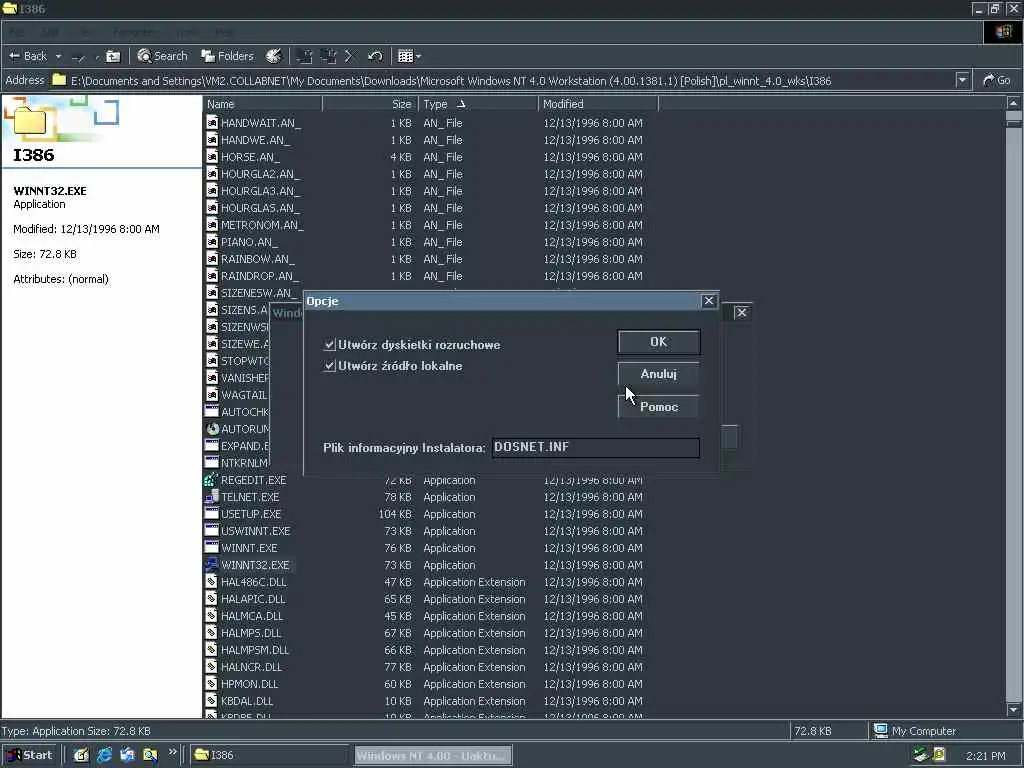This screenshot has height=768, width=1024.
Task: Switch to the I386 taskbar window
Action: coord(270,755)
